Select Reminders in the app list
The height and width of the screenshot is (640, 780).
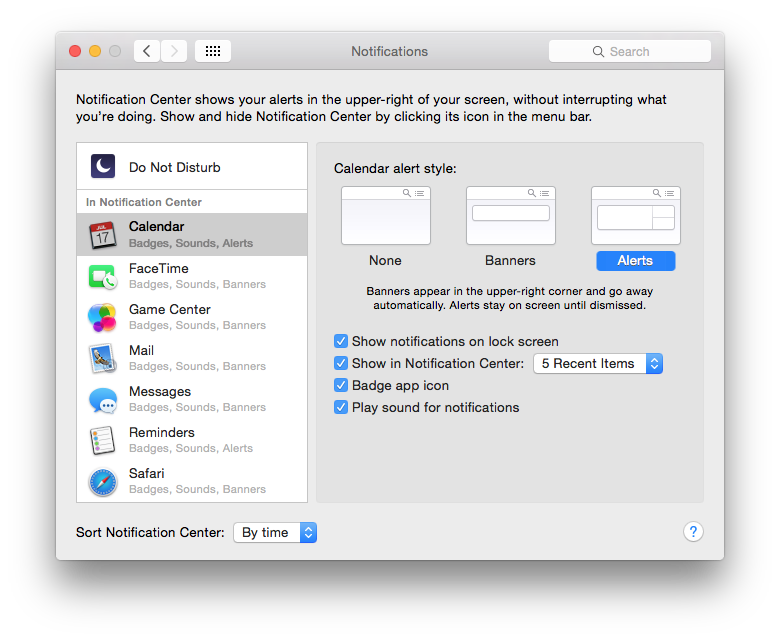(x=192, y=441)
